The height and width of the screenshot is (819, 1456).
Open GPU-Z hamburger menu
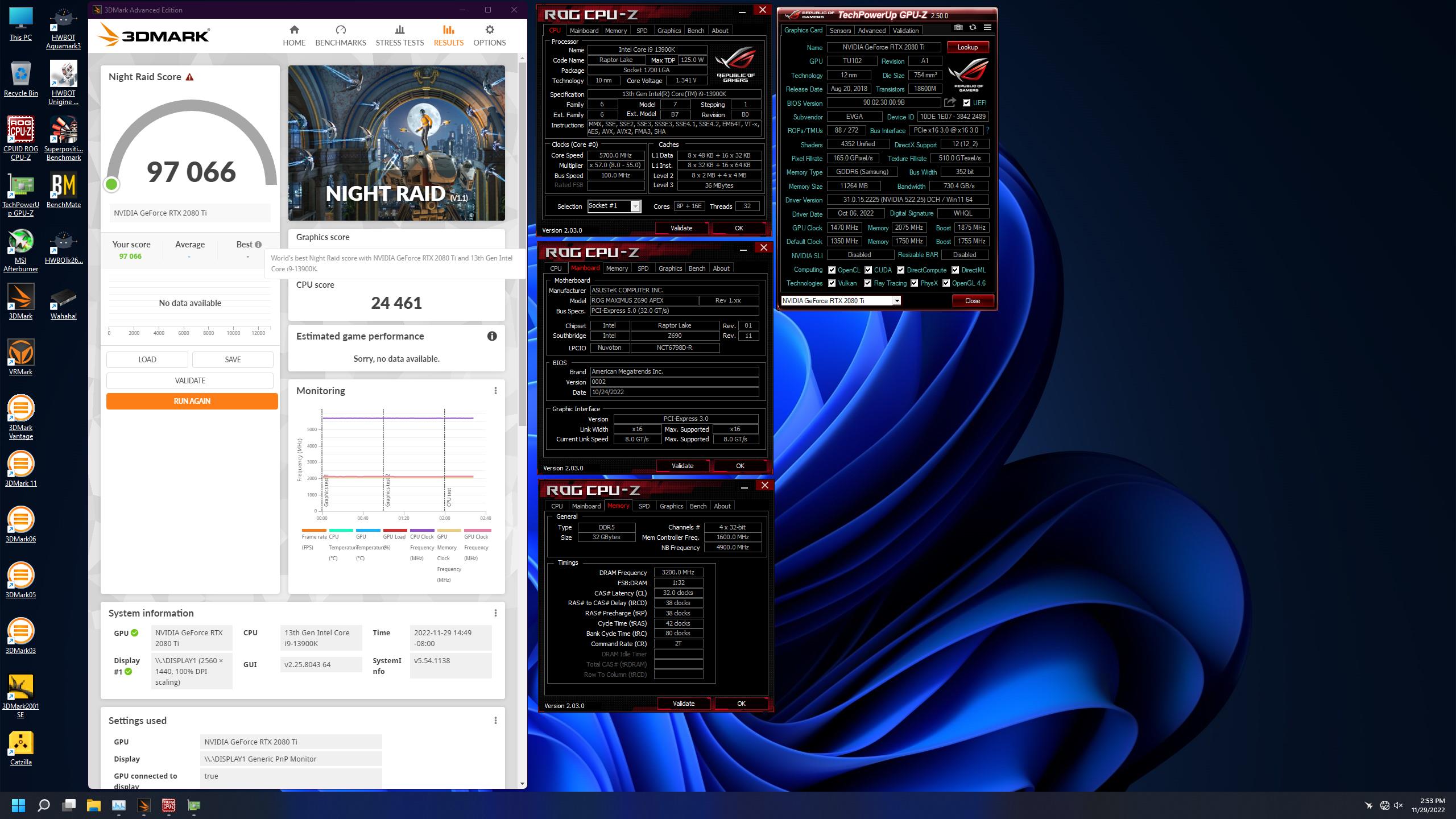tap(987, 27)
